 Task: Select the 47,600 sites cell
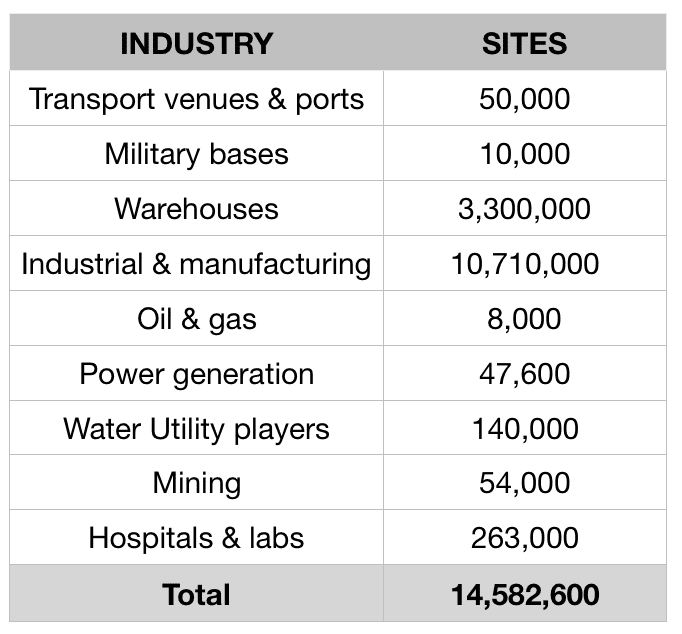point(524,374)
